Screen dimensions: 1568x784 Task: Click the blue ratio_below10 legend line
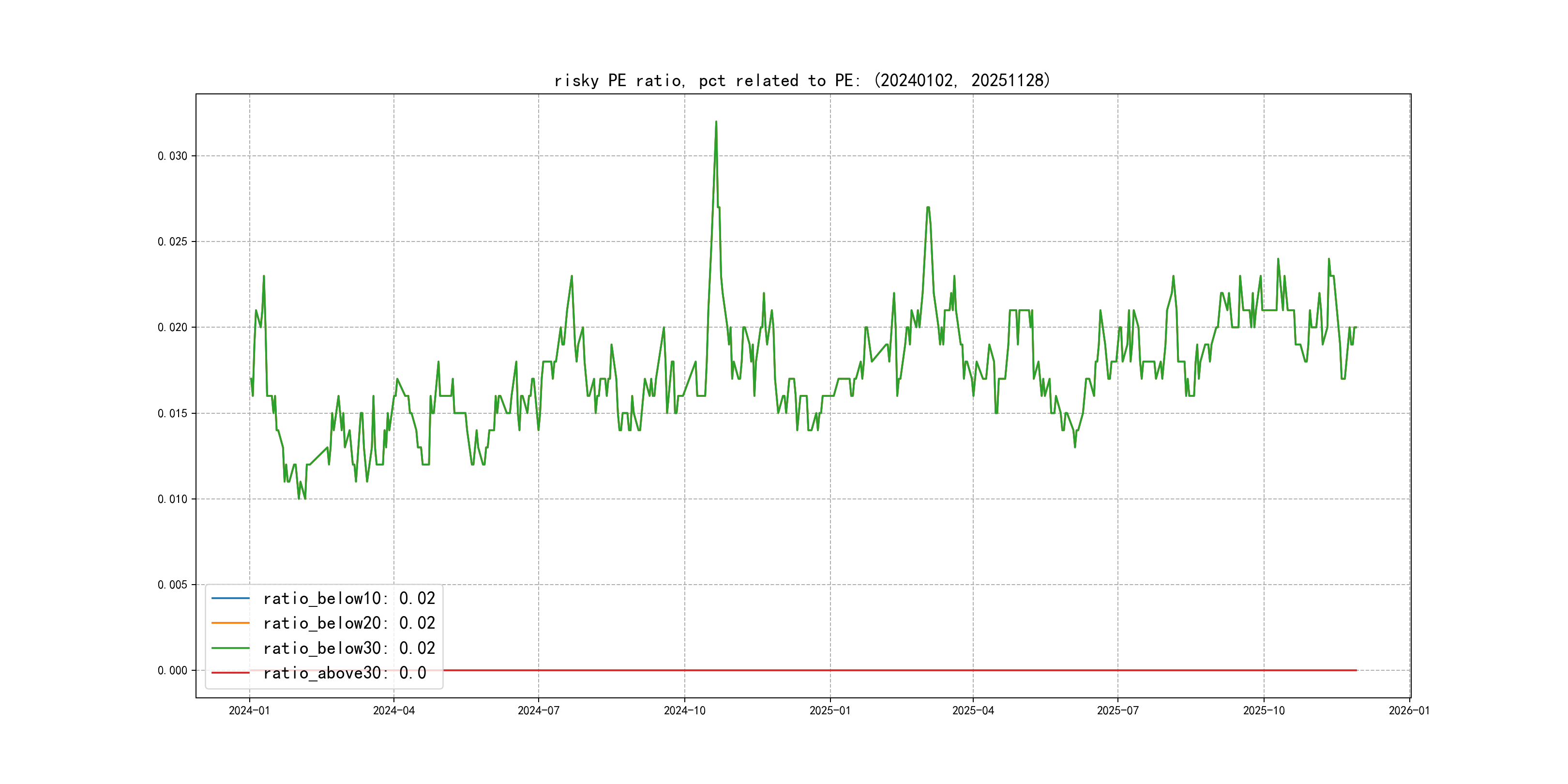[x=230, y=598]
